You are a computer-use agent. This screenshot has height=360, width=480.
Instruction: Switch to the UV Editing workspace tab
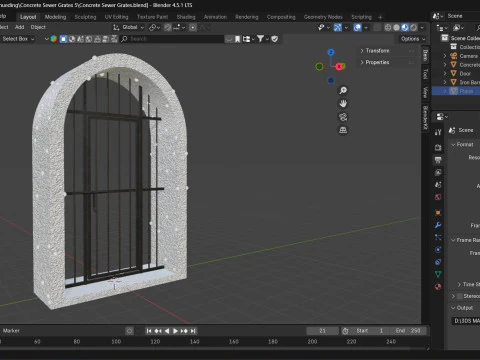(x=116, y=17)
